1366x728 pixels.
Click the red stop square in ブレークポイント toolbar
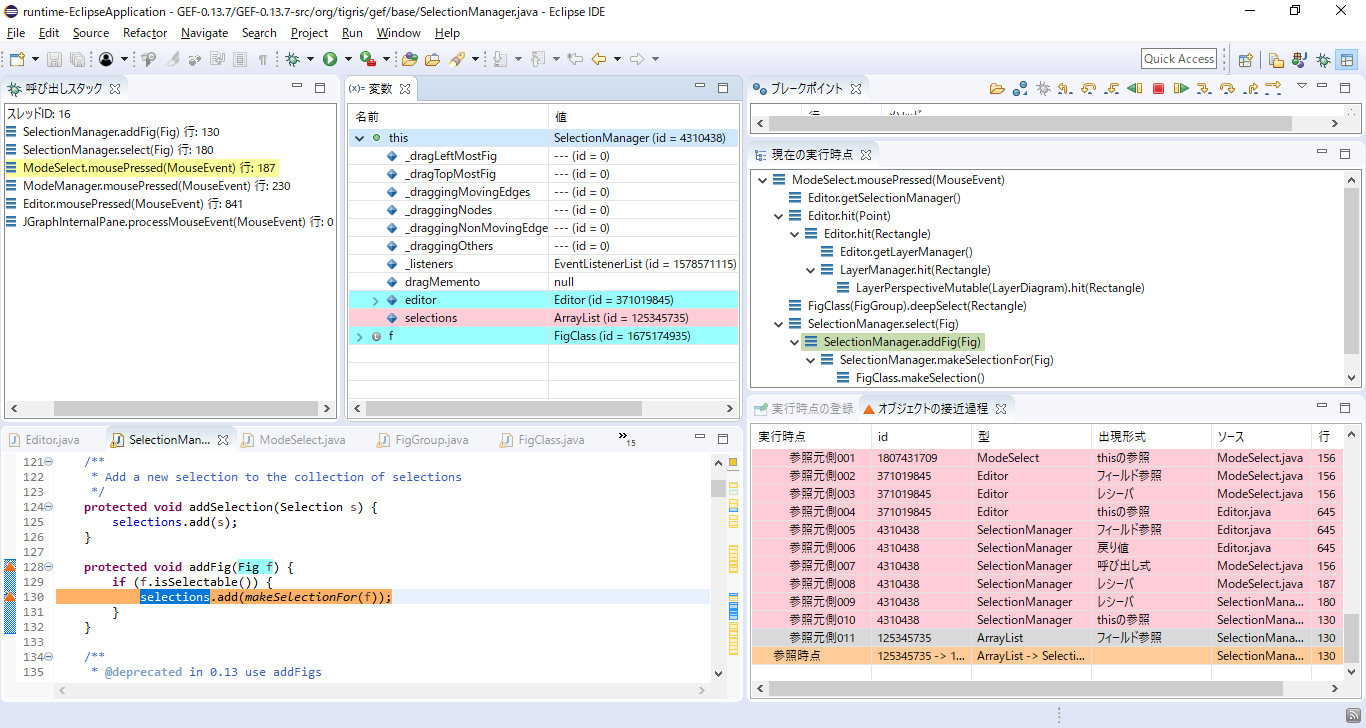pos(1158,88)
